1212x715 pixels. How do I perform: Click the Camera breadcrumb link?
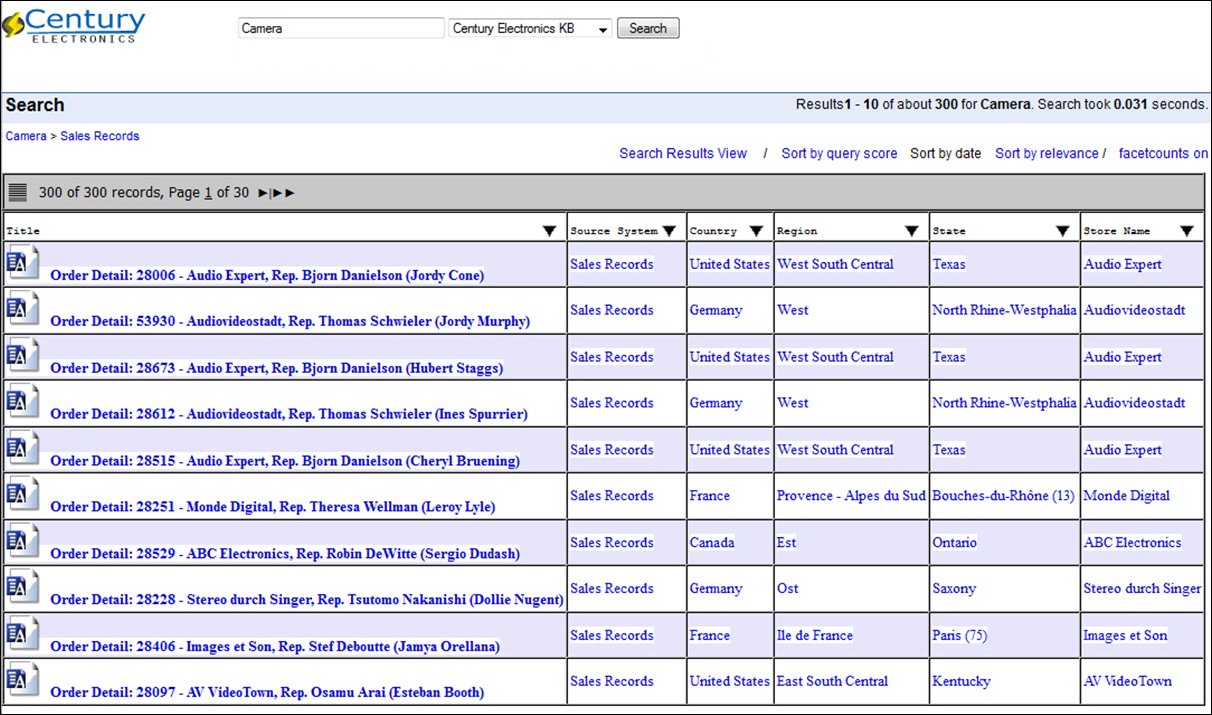(26, 136)
